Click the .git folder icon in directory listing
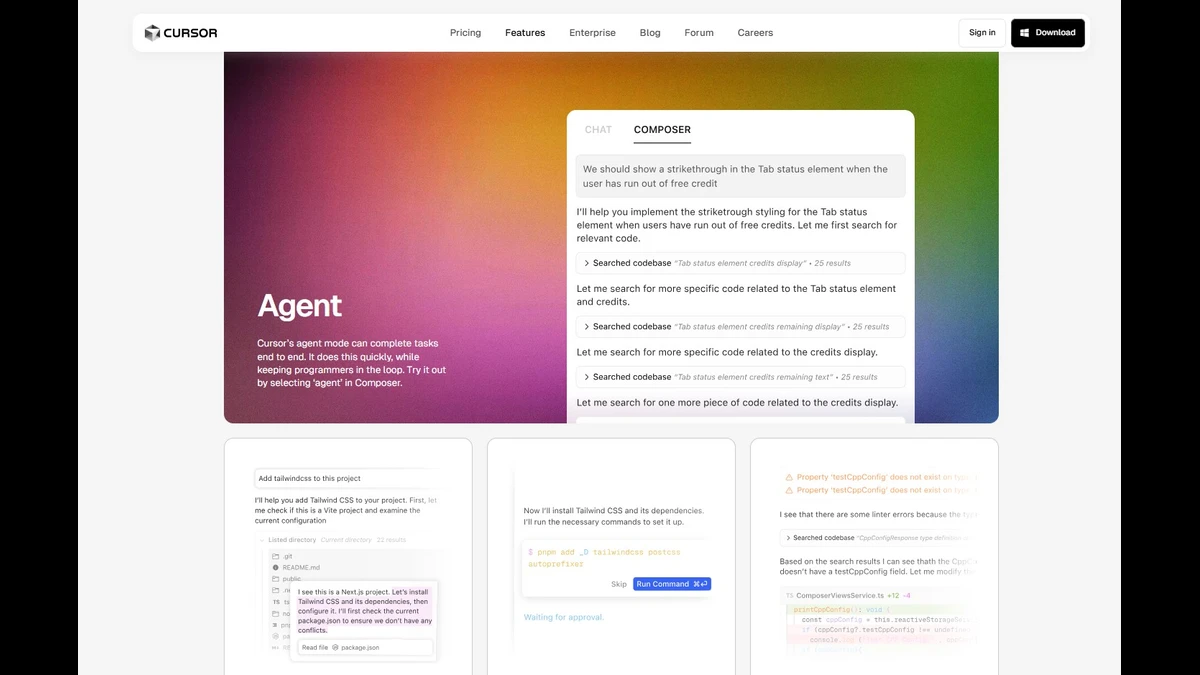The height and width of the screenshot is (675, 1200). (275, 556)
